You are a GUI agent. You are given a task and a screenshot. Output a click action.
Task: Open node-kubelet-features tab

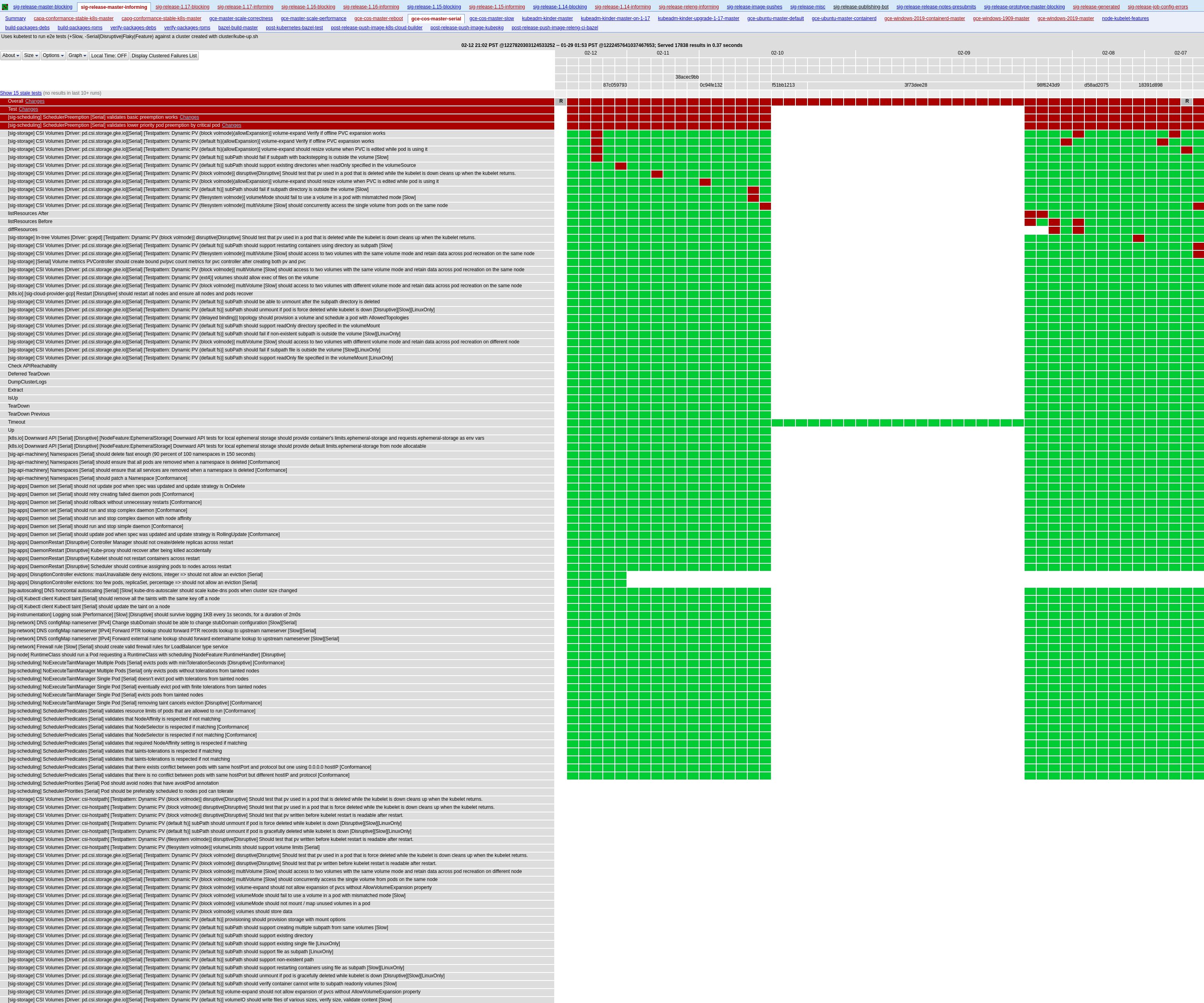pos(1125,18)
